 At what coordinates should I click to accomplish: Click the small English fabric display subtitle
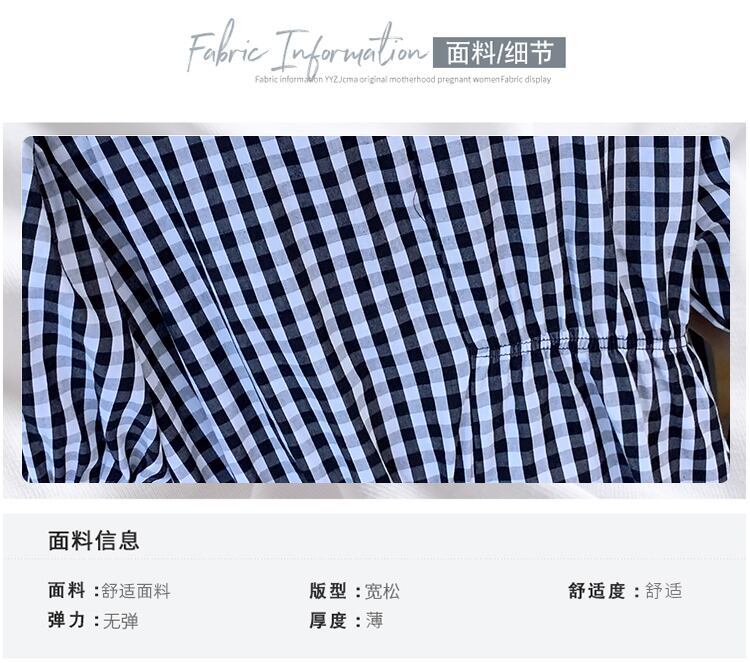click(x=403, y=79)
